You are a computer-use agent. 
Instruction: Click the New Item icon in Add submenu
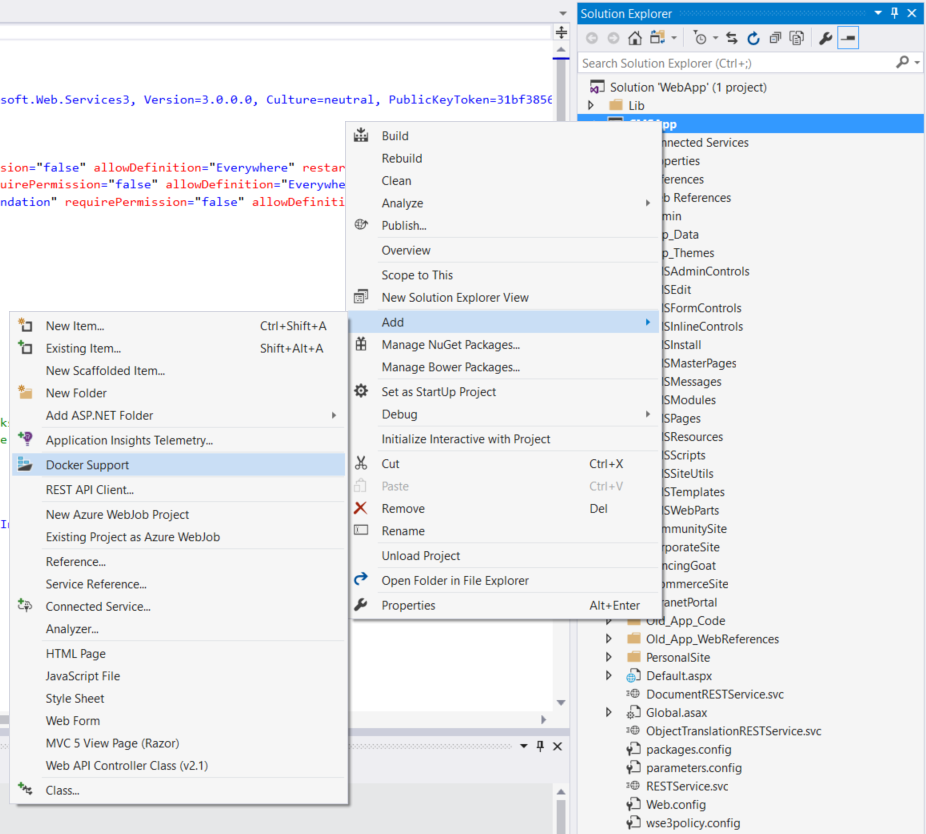(25, 325)
